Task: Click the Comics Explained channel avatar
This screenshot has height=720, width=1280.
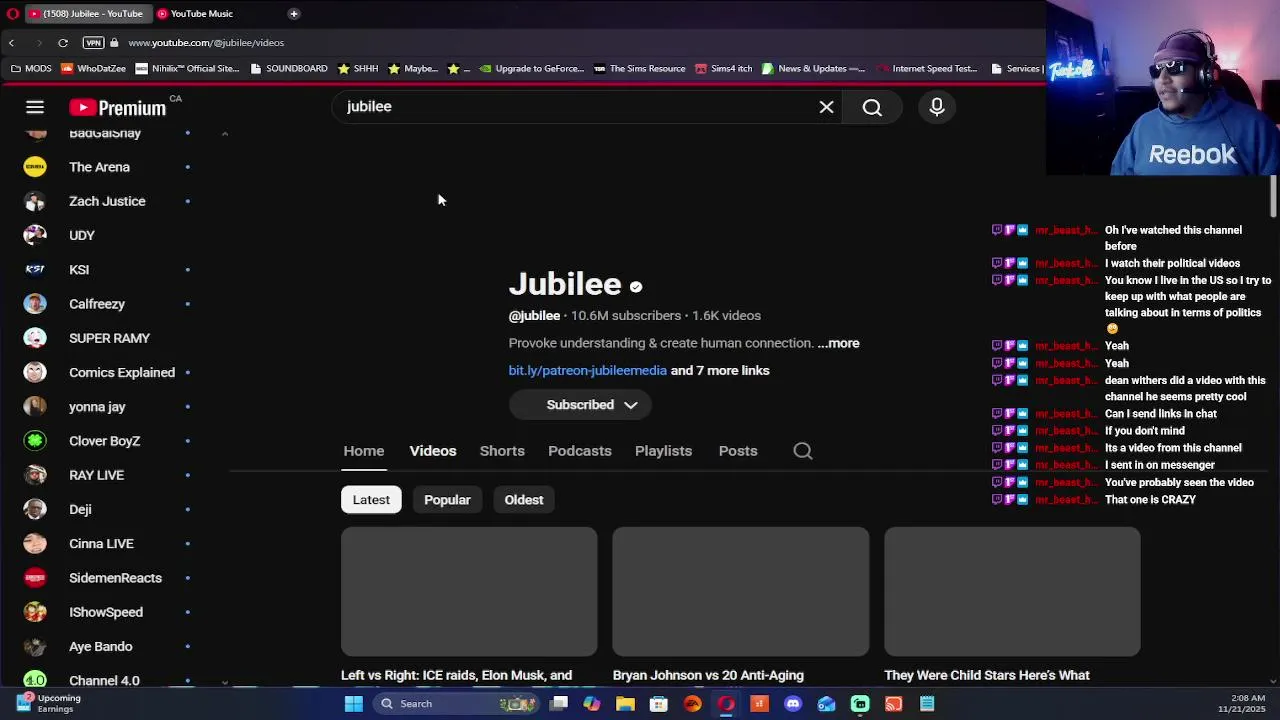Action: (x=35, y=373)
